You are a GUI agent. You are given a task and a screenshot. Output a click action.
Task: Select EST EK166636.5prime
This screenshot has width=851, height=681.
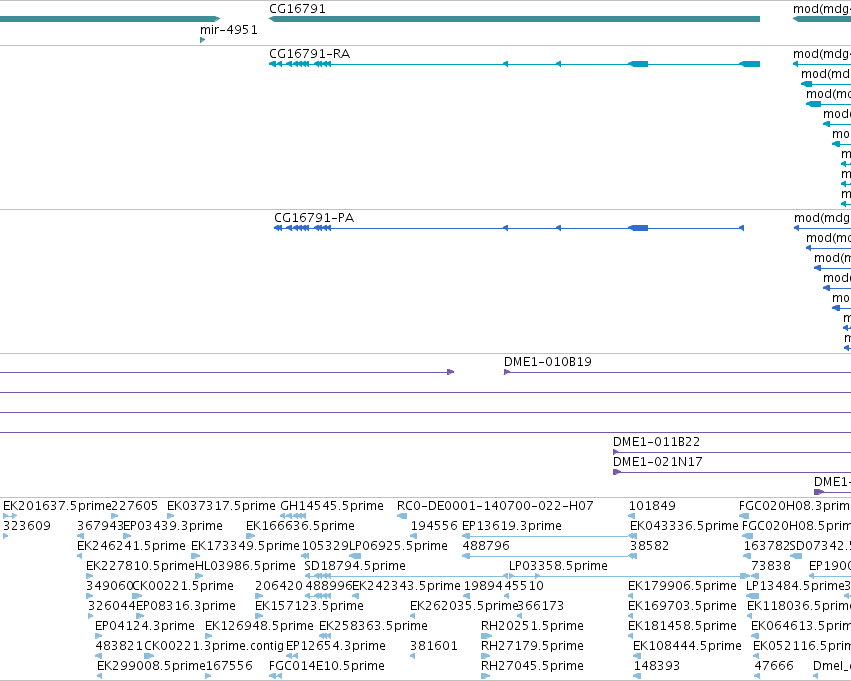point(300,526)
